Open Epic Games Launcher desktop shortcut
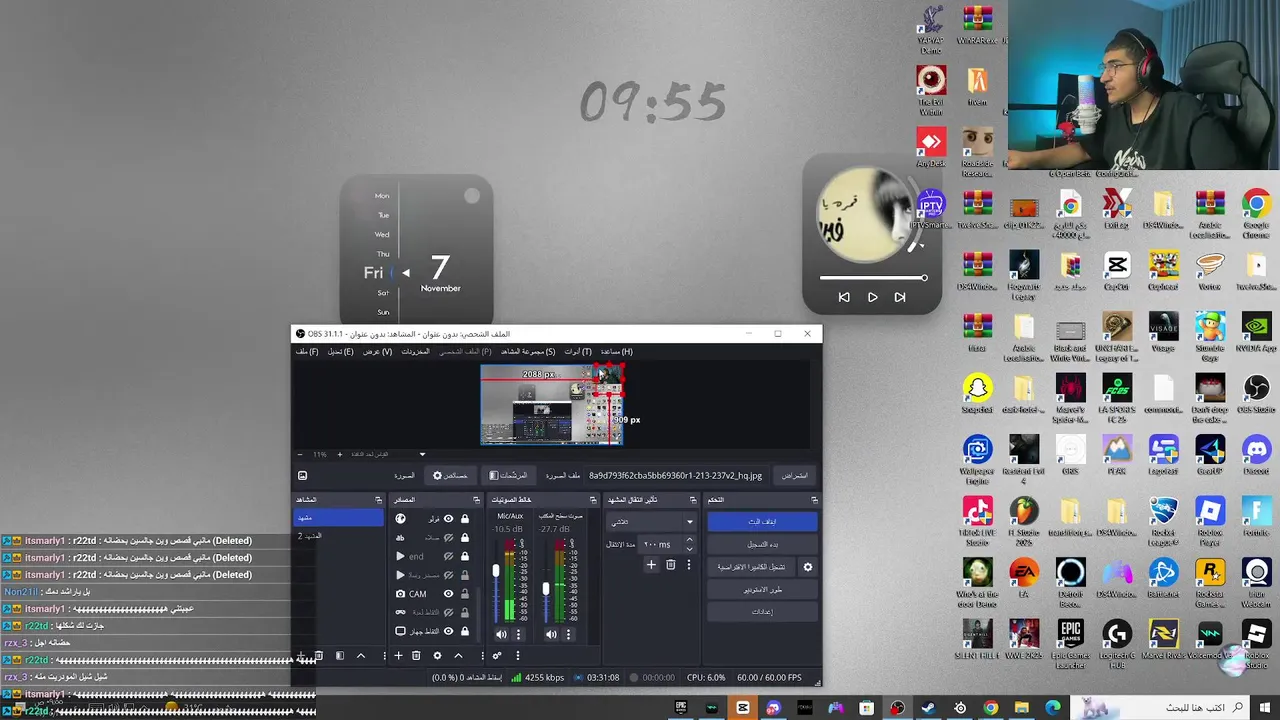 [x=1070, y=640]
